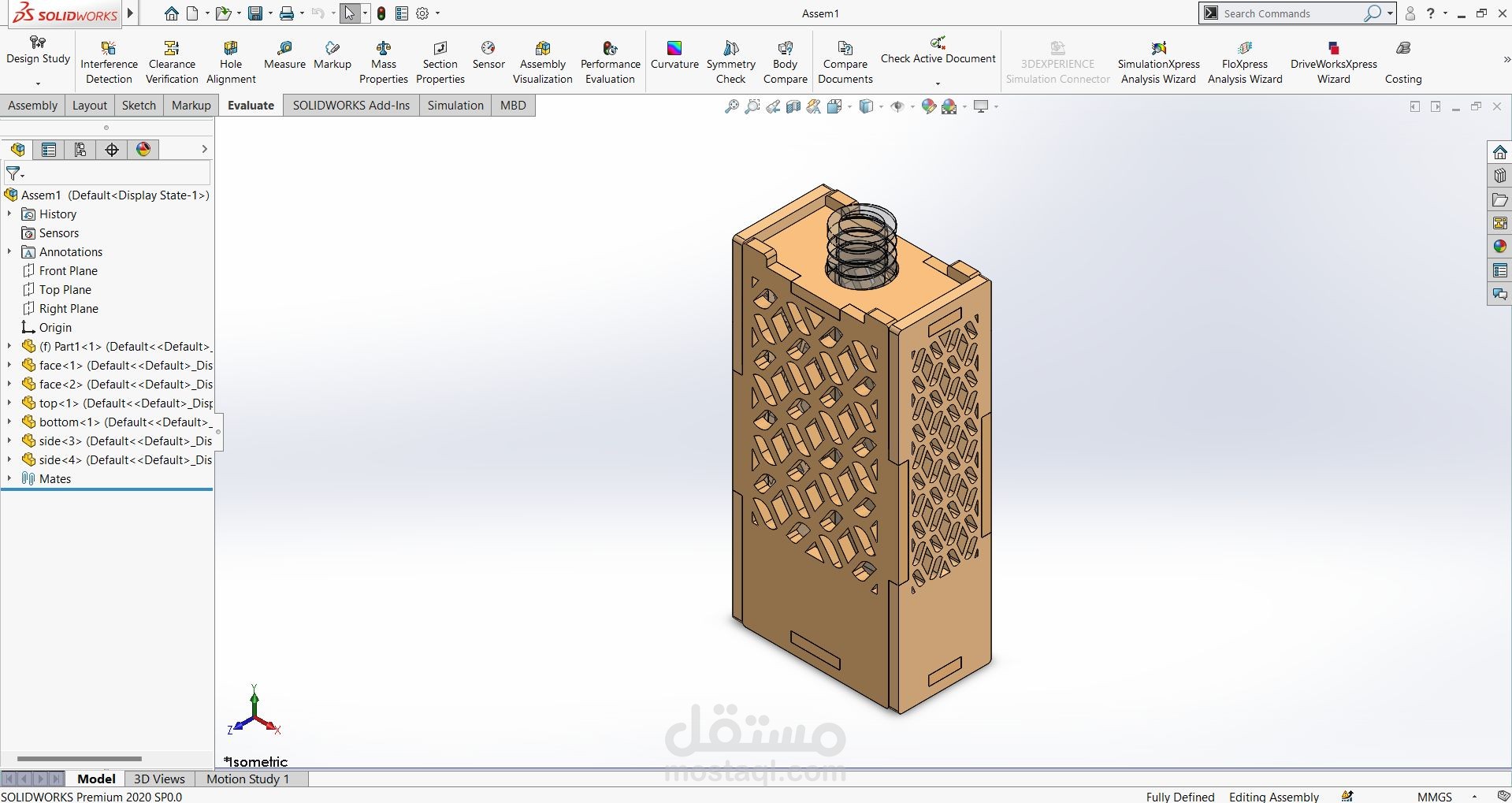Open Assembly Visualization

541,59
